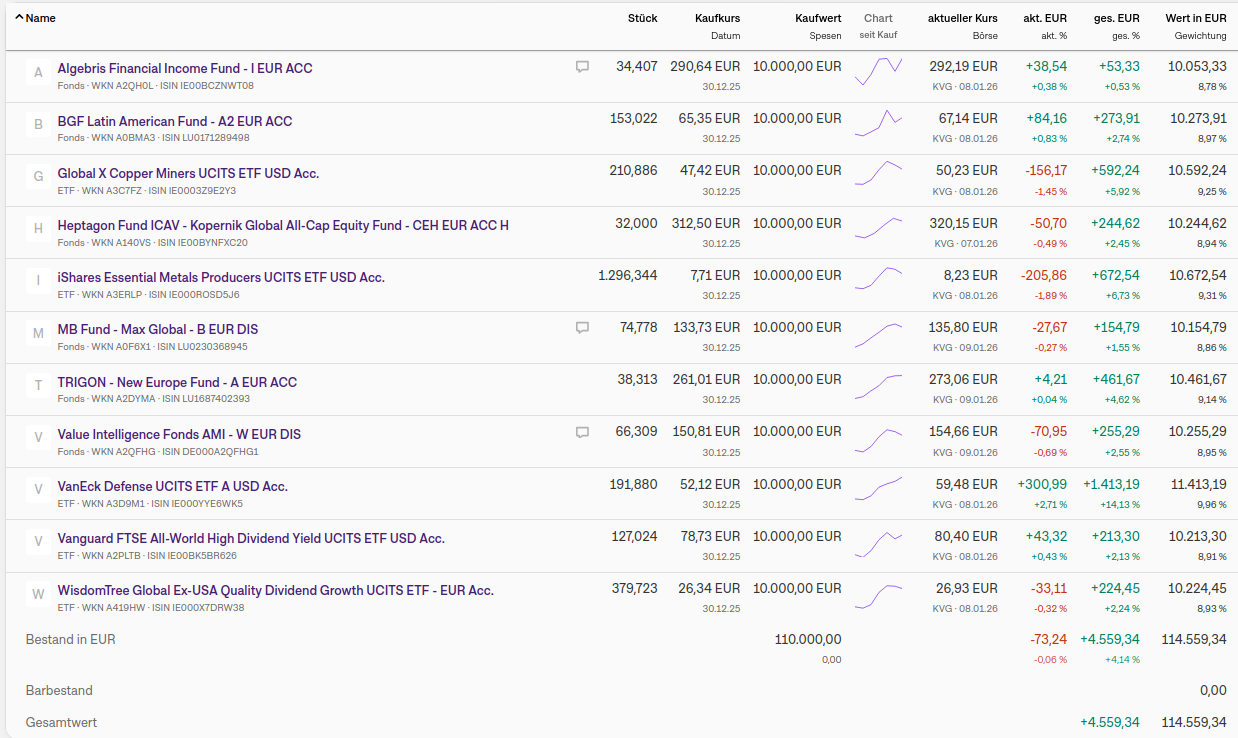Viewport: 1238px width, 738px height.
Task: Sort by the Kaufkurs column header
Action: pos(717,18)
